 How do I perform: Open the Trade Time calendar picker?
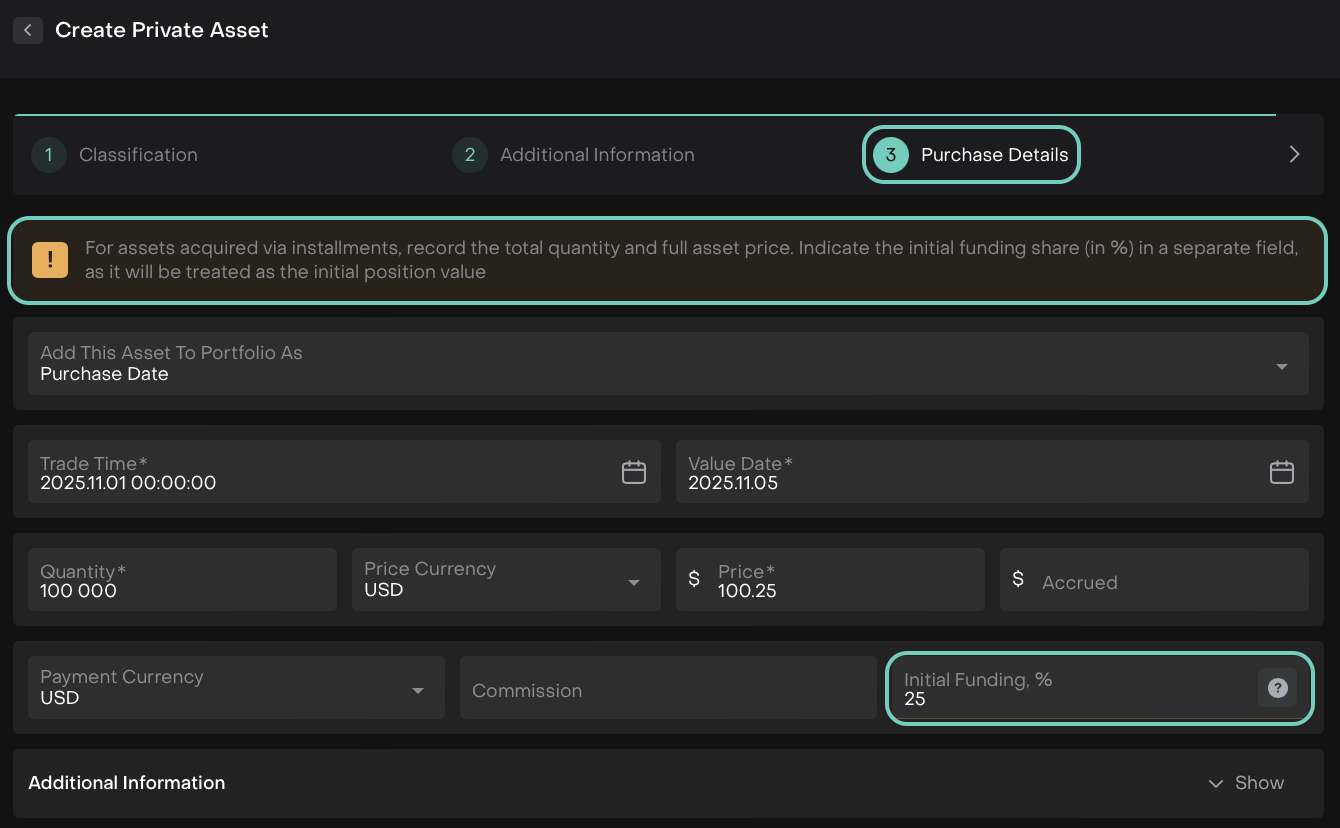[634, 472]
